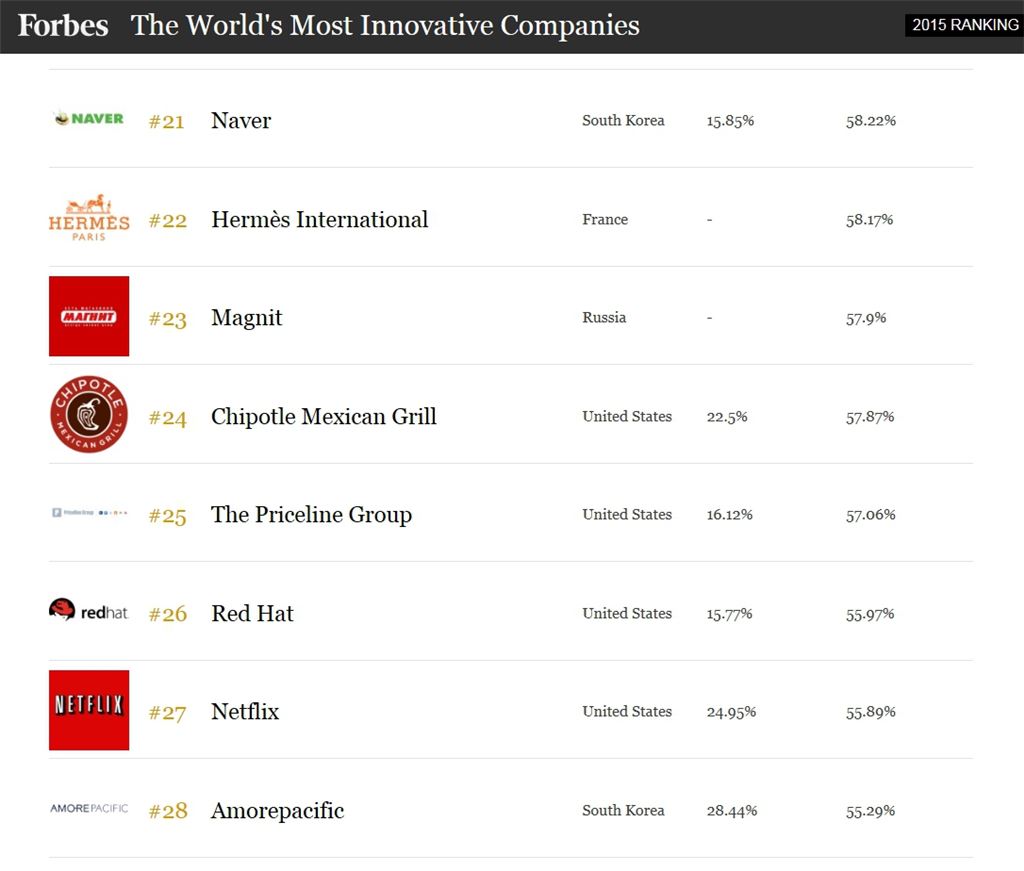This screenshot has height=871, width=1024.
Task: Click the page title heading
Action: pos(385,25)
